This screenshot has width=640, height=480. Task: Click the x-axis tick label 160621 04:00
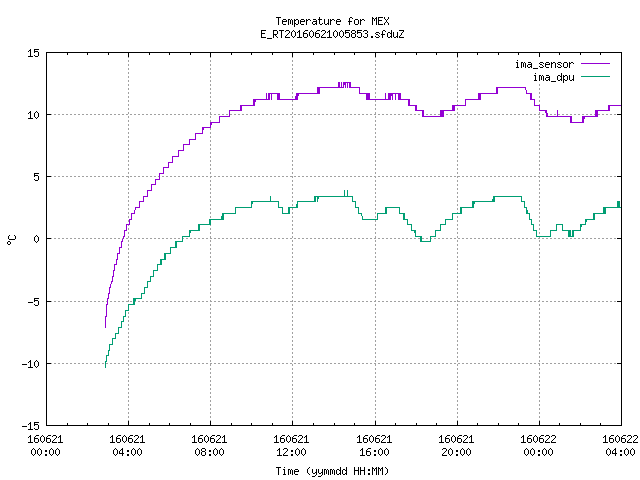[x=127, y=446]
